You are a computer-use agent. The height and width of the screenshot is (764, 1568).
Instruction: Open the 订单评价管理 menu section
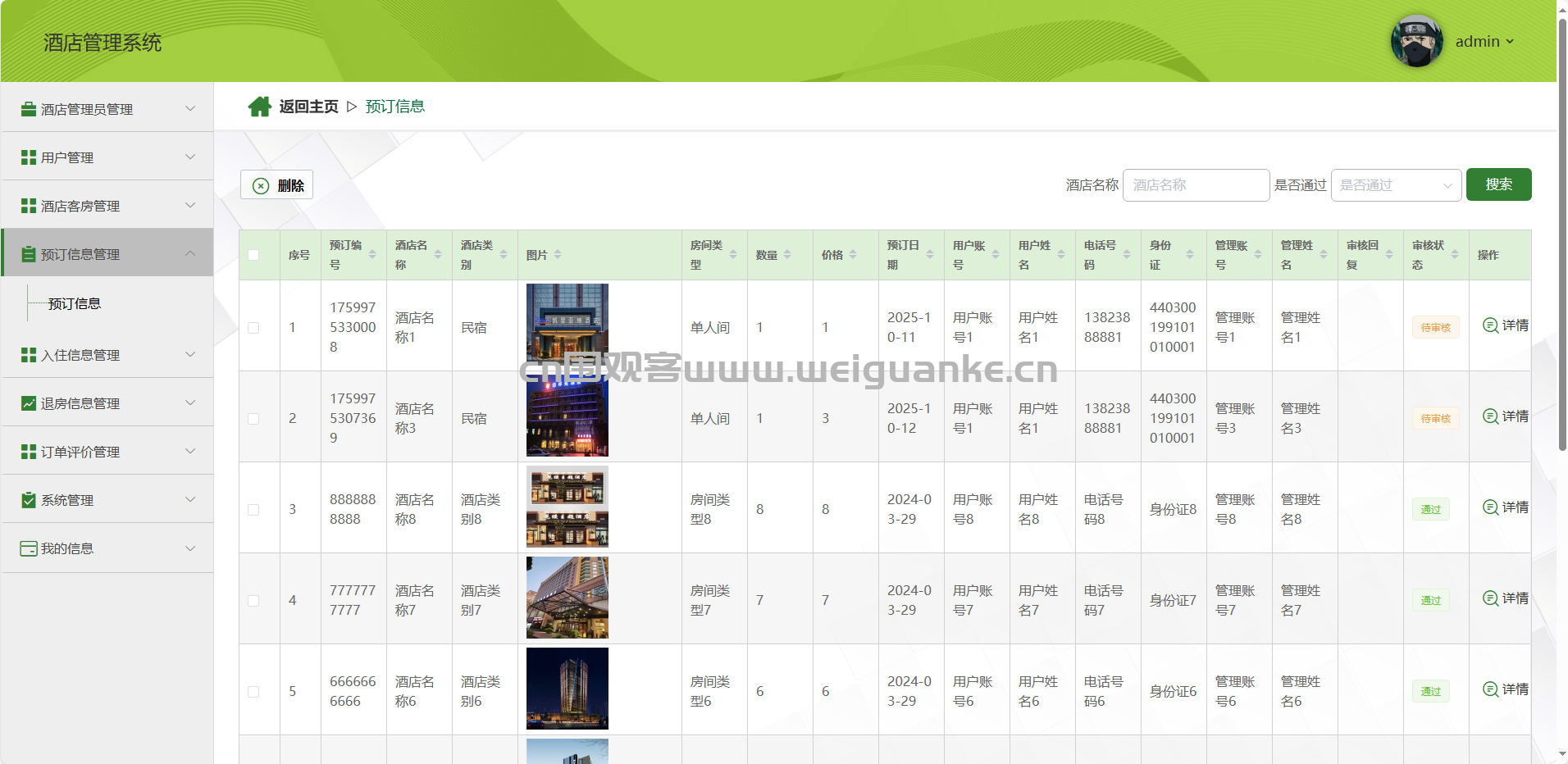pyautogui.click(x=107, y=452)
